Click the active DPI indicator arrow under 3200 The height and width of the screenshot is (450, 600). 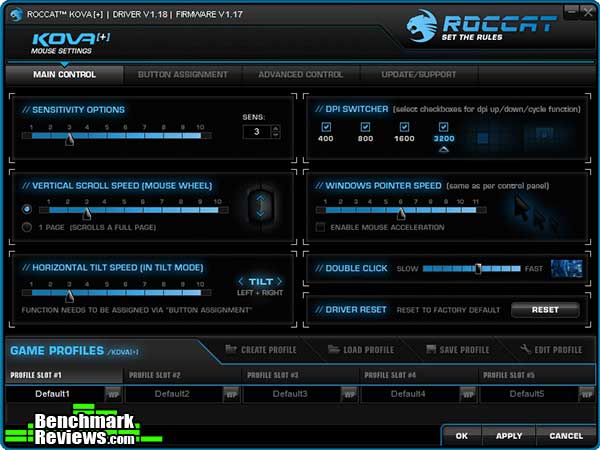coord(443,150)
